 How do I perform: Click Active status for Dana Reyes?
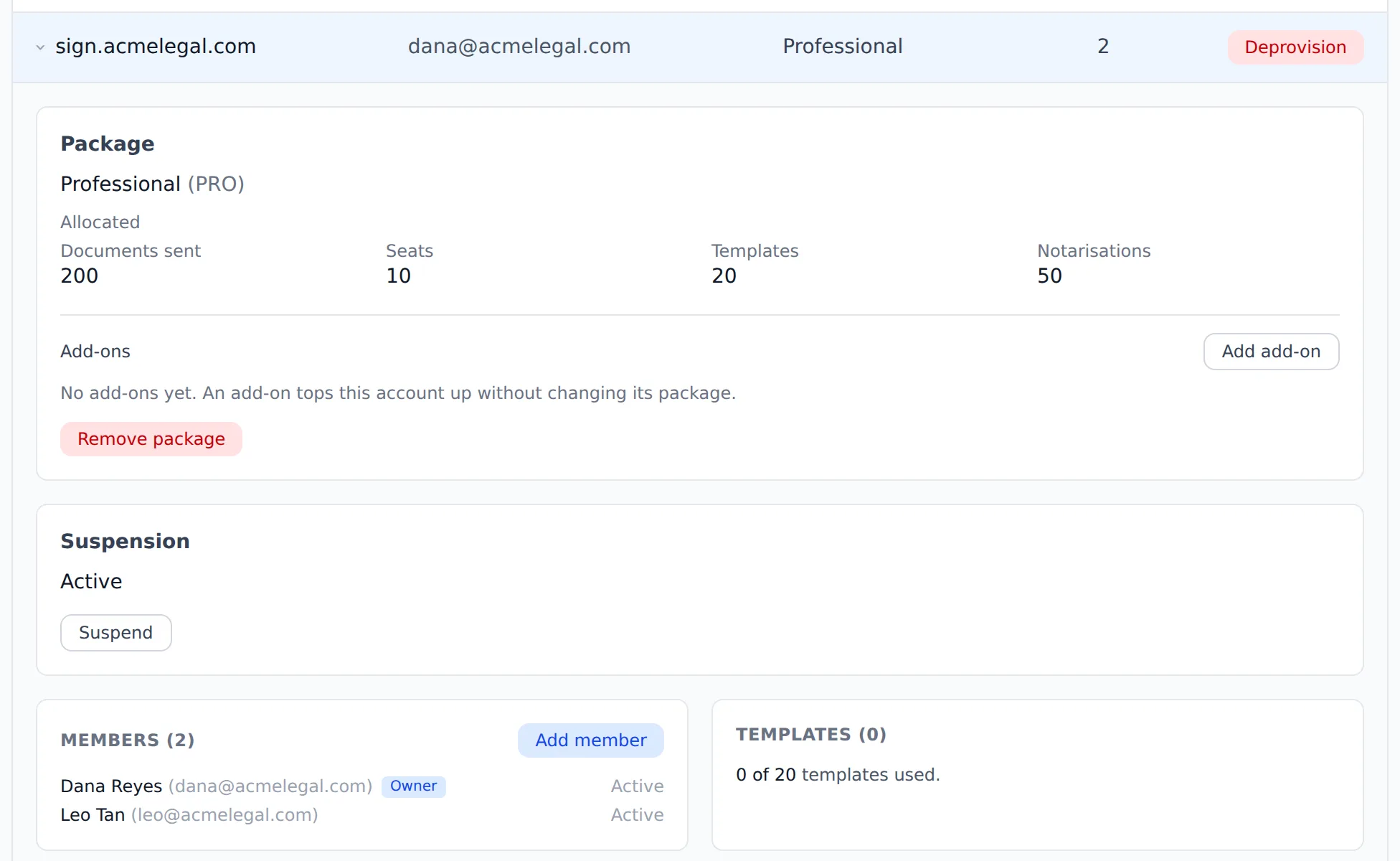(637, 786)
